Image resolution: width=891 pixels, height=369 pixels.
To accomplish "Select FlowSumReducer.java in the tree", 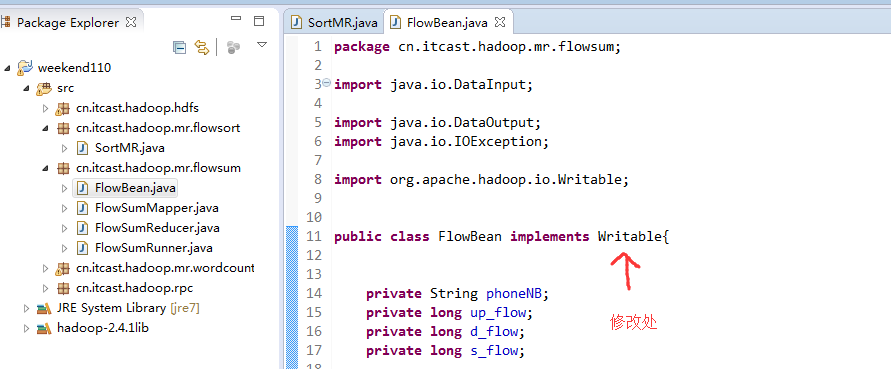I will [157, 228].
